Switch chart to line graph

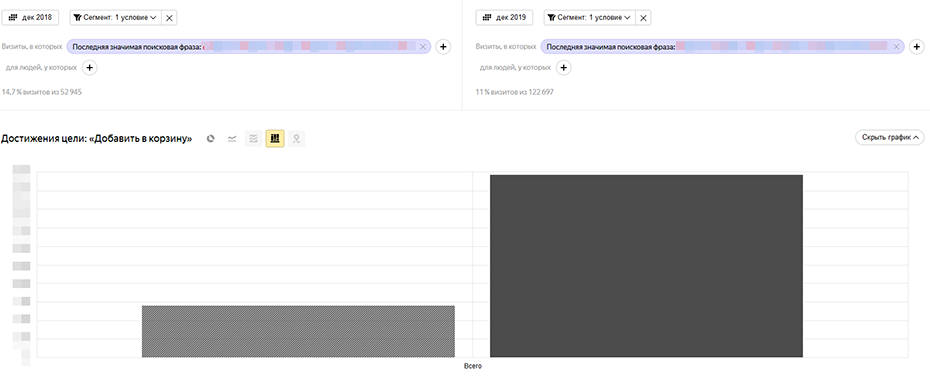coord(232,139)
